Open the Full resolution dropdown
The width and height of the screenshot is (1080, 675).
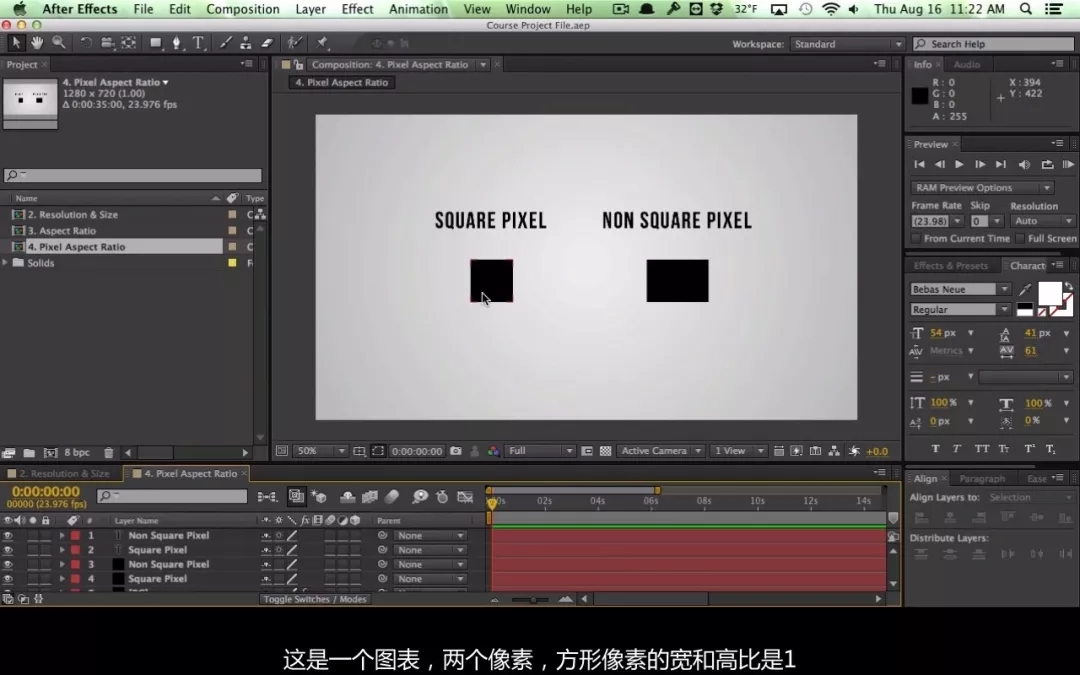pyautogui.click(x=540, y=451)
